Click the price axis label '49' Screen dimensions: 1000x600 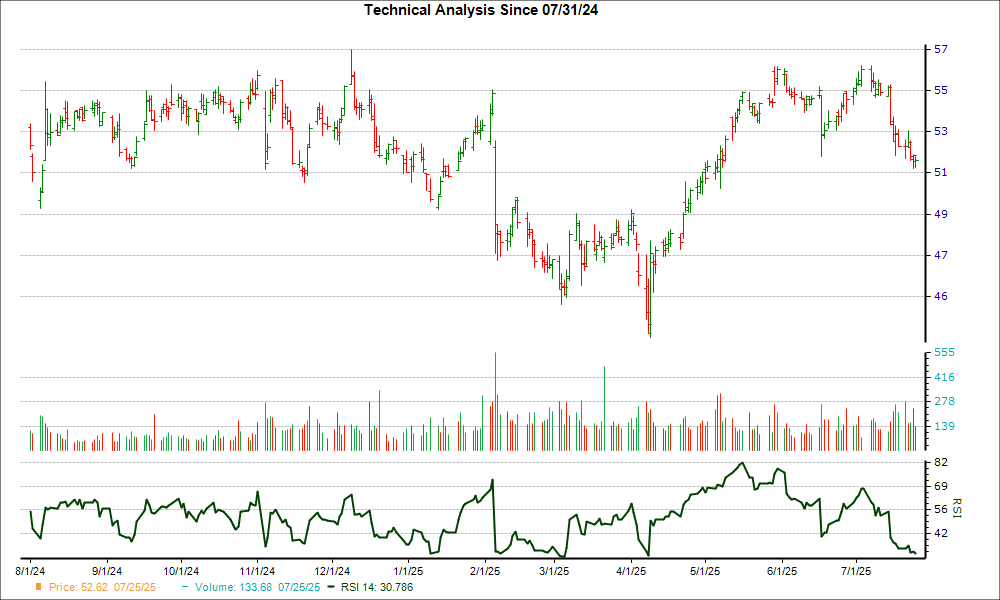[x=941, y=214]
